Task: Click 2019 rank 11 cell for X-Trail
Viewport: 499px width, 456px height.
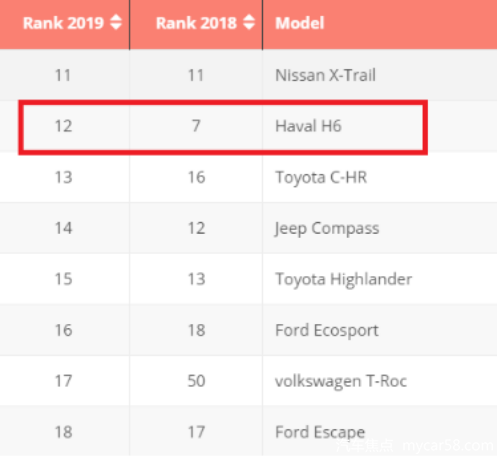Action: (x=63, y=75)
